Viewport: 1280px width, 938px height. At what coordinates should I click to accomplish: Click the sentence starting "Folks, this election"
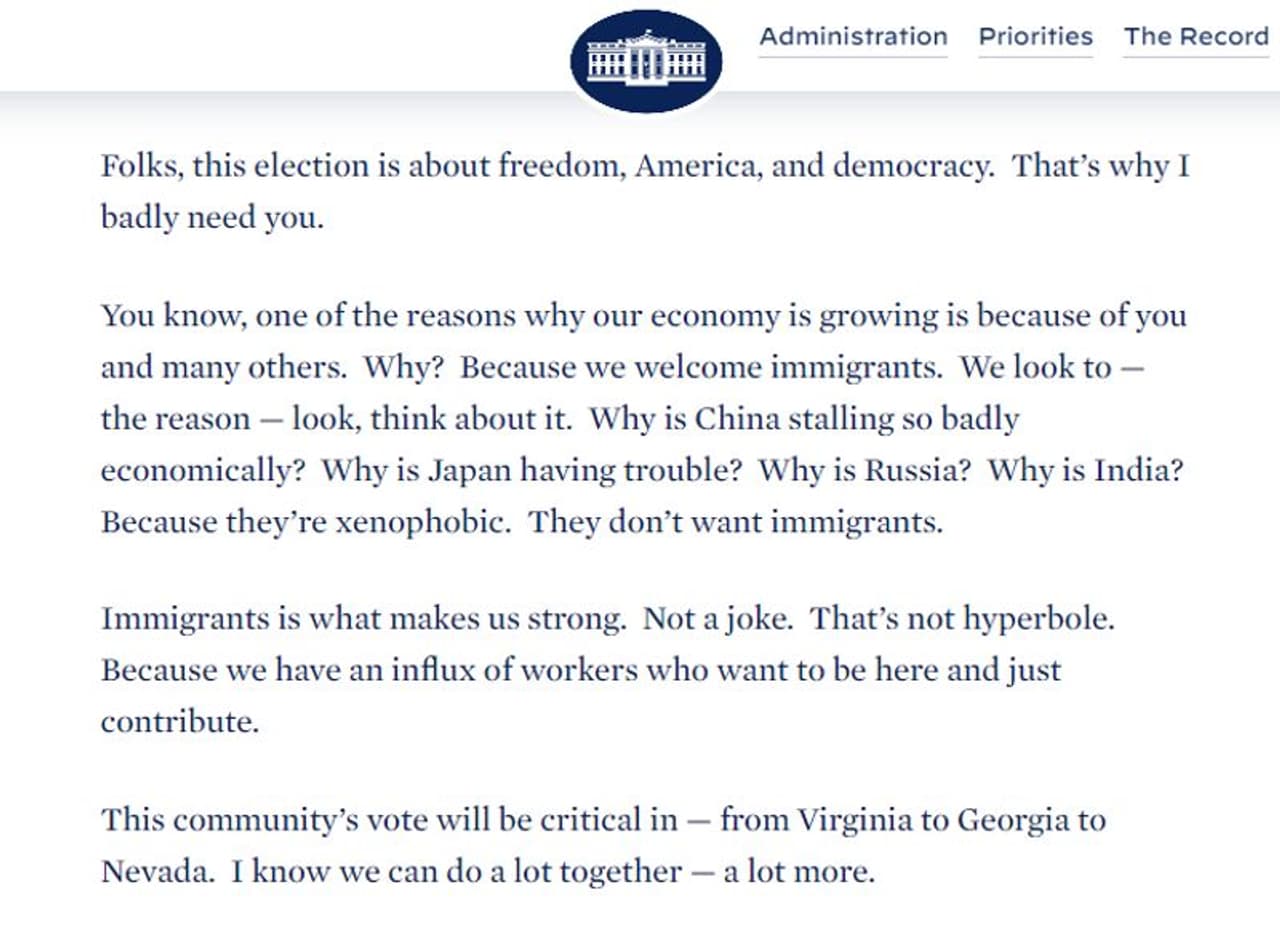(400, 166)
